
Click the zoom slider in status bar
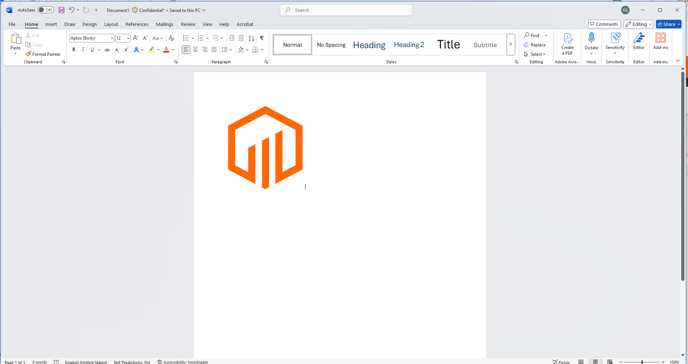tap(642, 362)
